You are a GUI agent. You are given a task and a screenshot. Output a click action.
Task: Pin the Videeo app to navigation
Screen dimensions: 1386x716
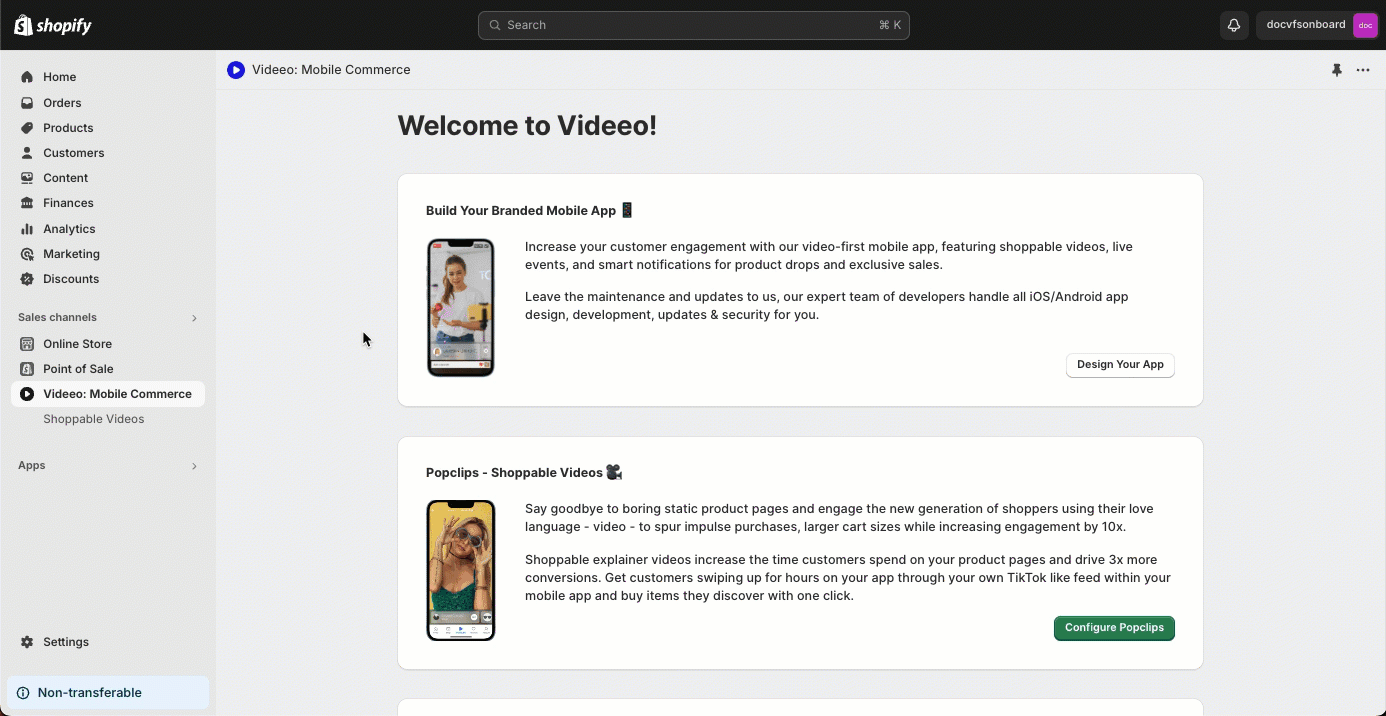[1337, 70]
